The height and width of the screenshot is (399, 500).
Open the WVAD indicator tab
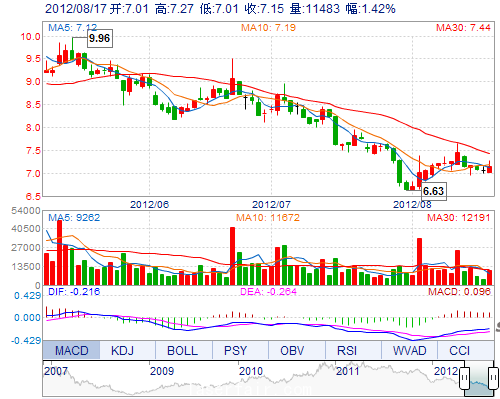point(409,350)
